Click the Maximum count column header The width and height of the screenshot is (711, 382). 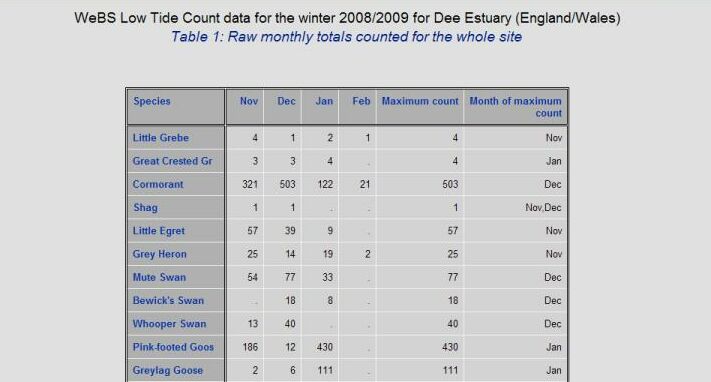click(420, 101)
